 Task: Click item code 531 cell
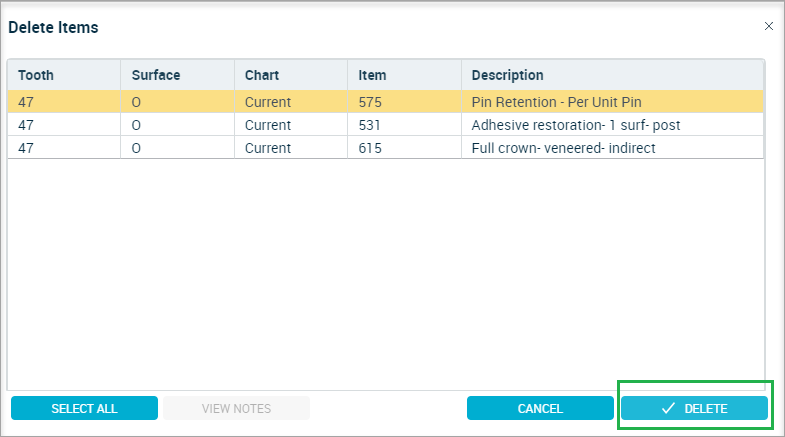(404, 125)
